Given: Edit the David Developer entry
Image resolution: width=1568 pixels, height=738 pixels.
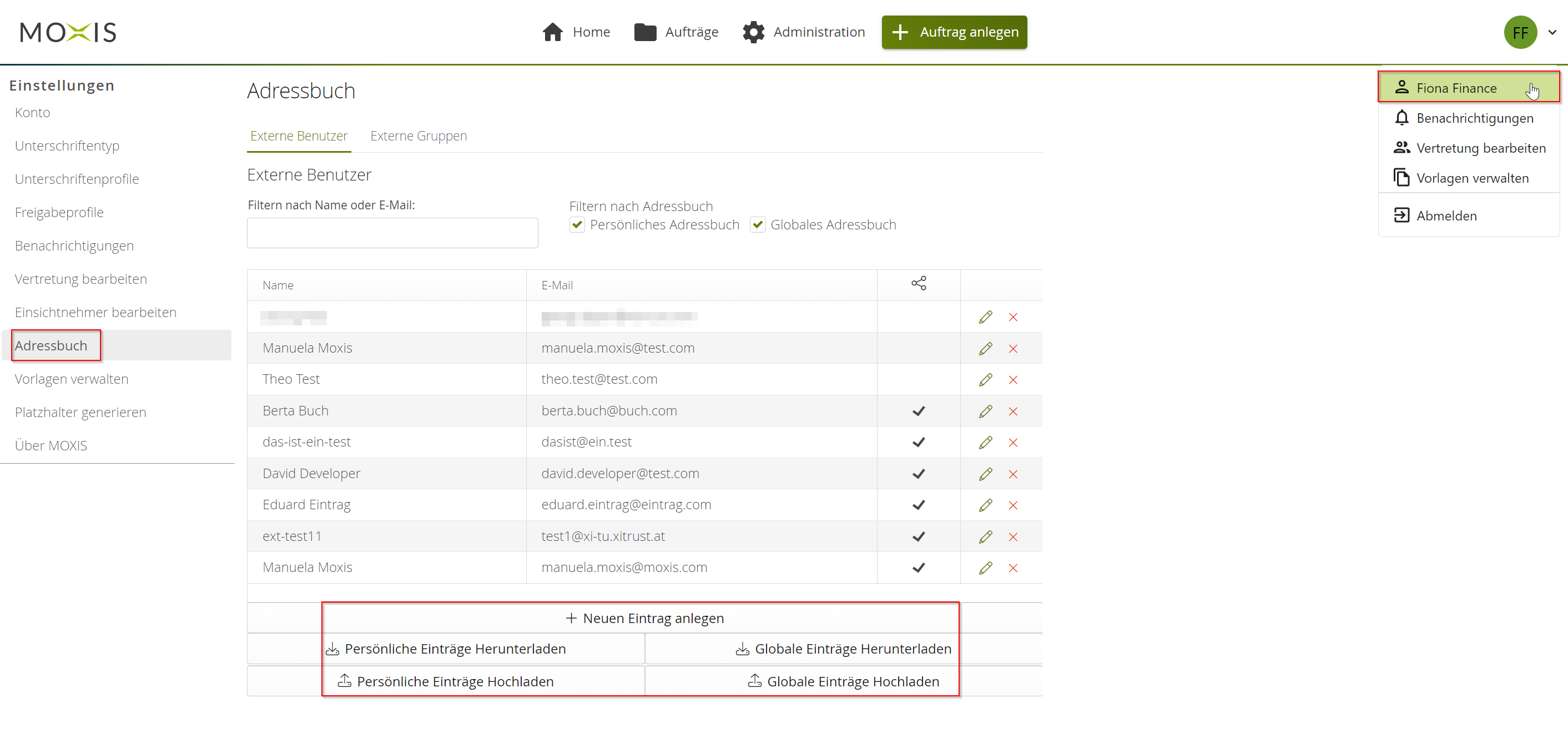Looking at the screenshot, I should coord(985,474).
